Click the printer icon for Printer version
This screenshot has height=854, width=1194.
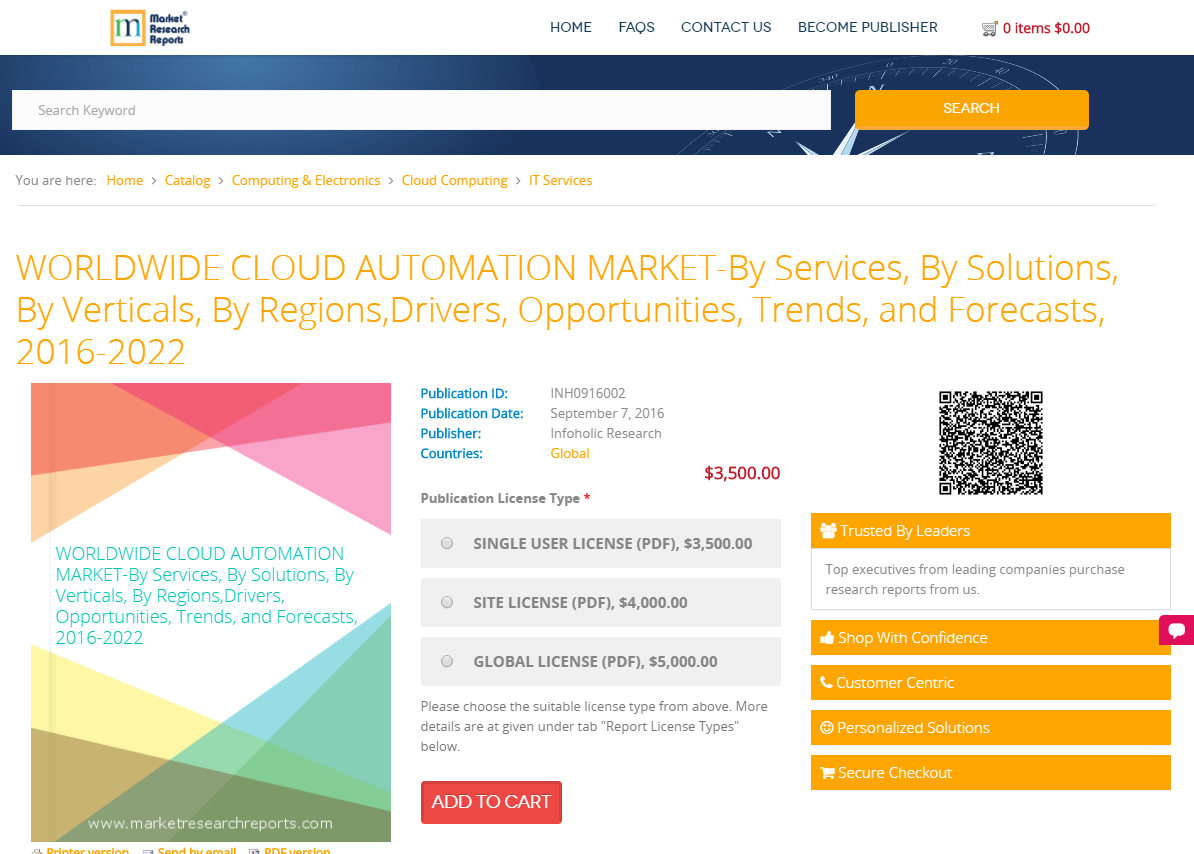point(36,850)
